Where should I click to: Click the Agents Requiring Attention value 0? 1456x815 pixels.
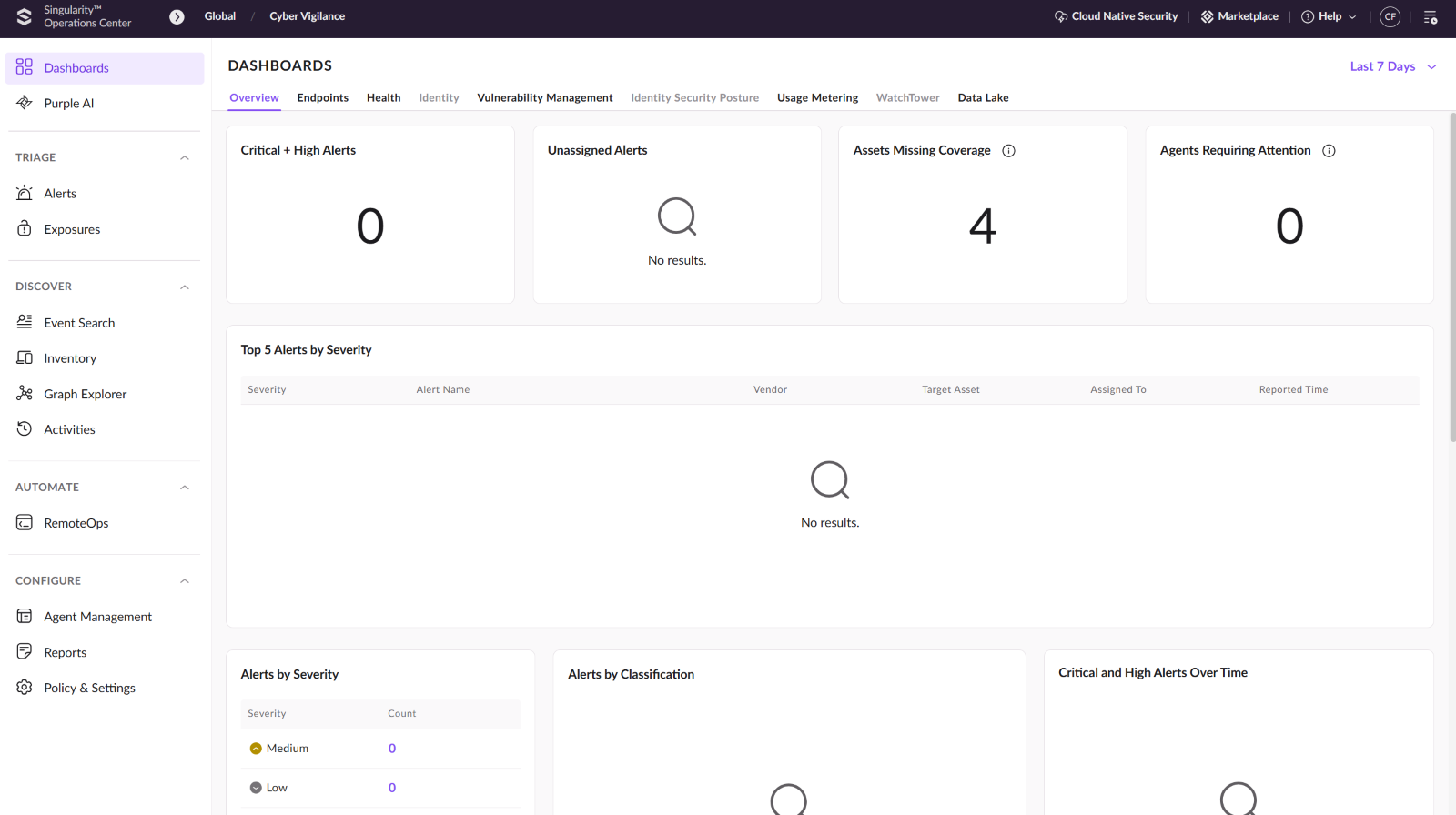(1289, 226)
